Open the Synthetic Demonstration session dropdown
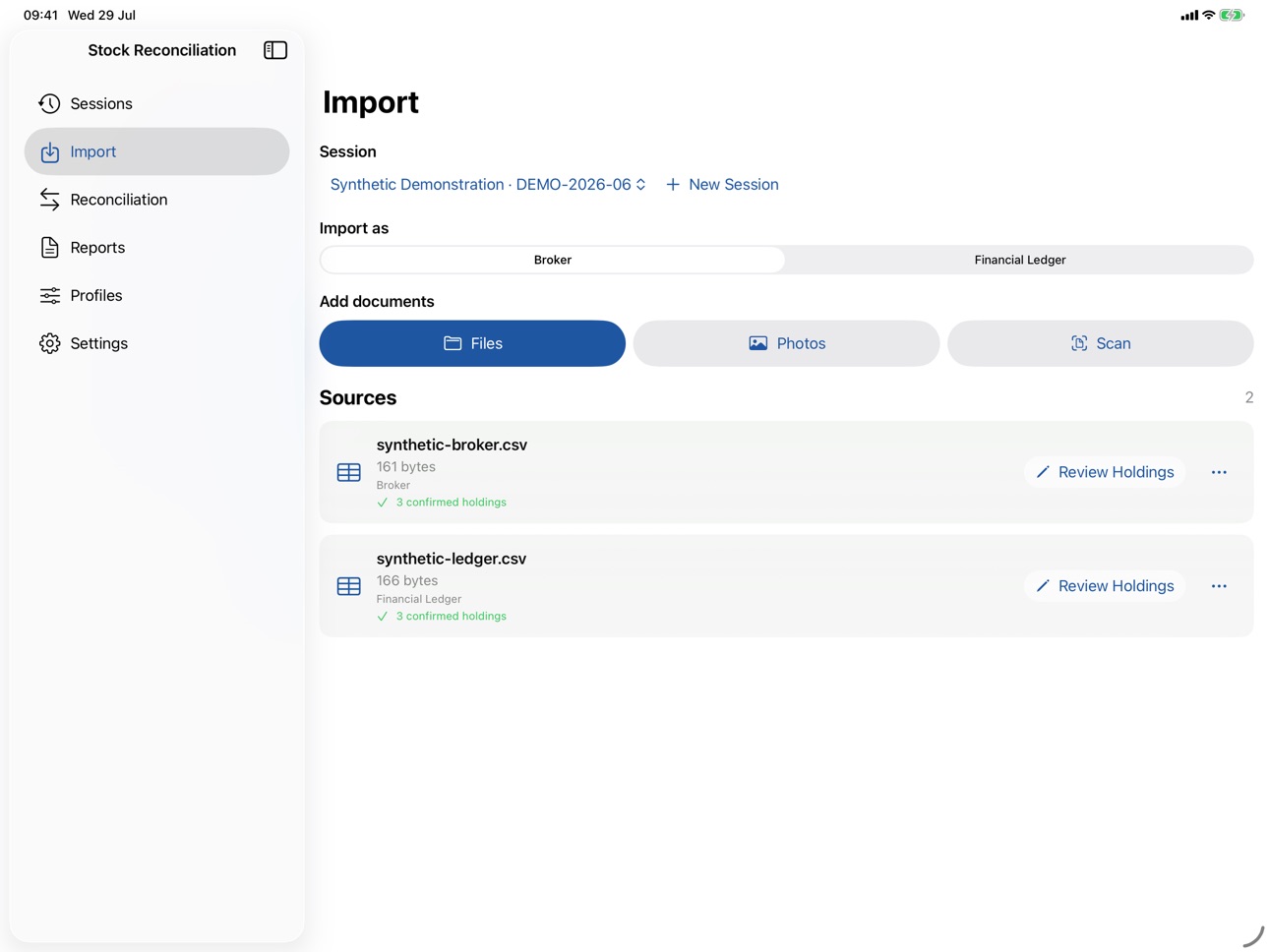This screenshot has height=952, width=1269. pos(488,185)
